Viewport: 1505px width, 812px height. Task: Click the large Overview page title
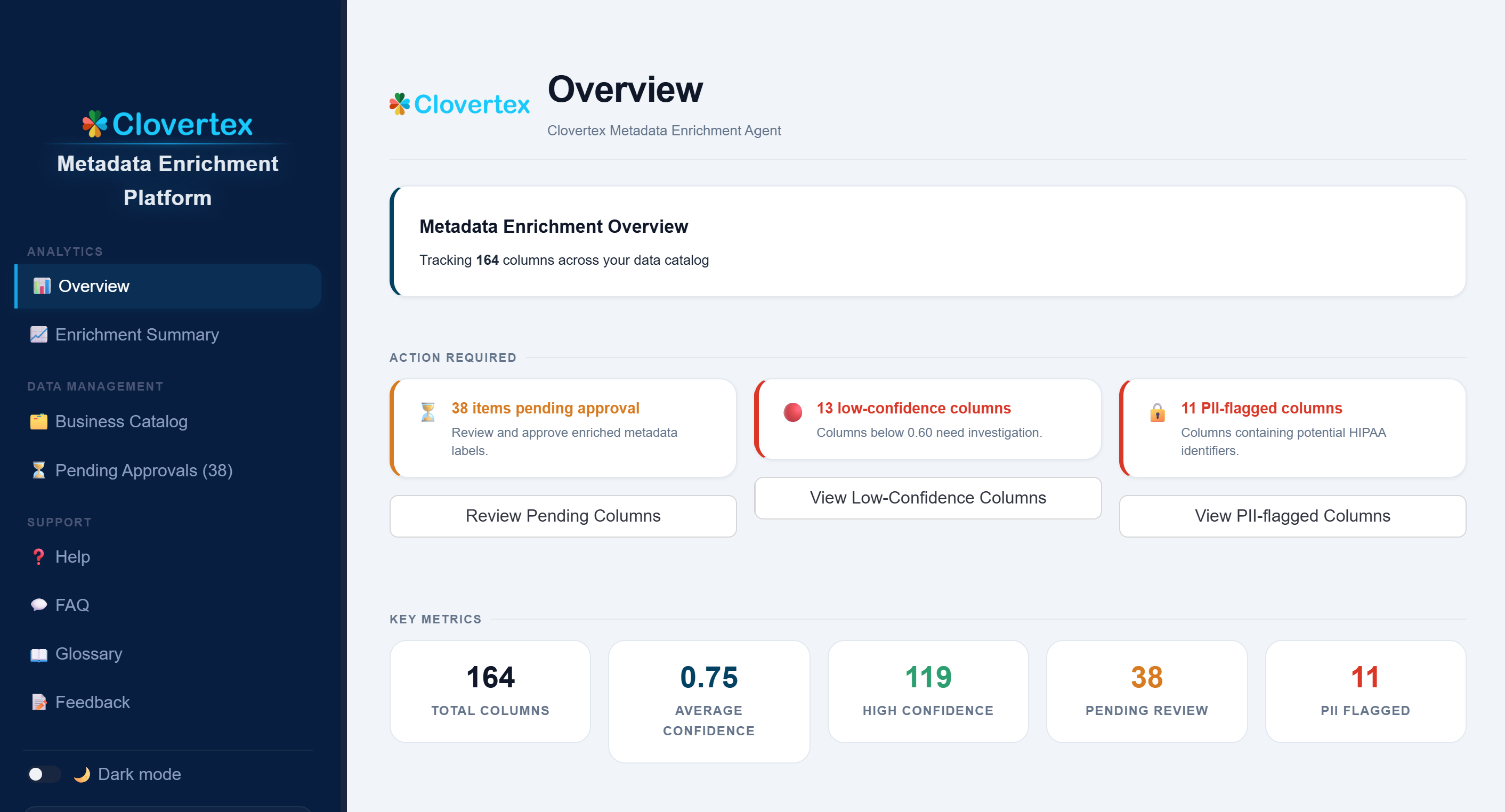(x=625, y=90)
